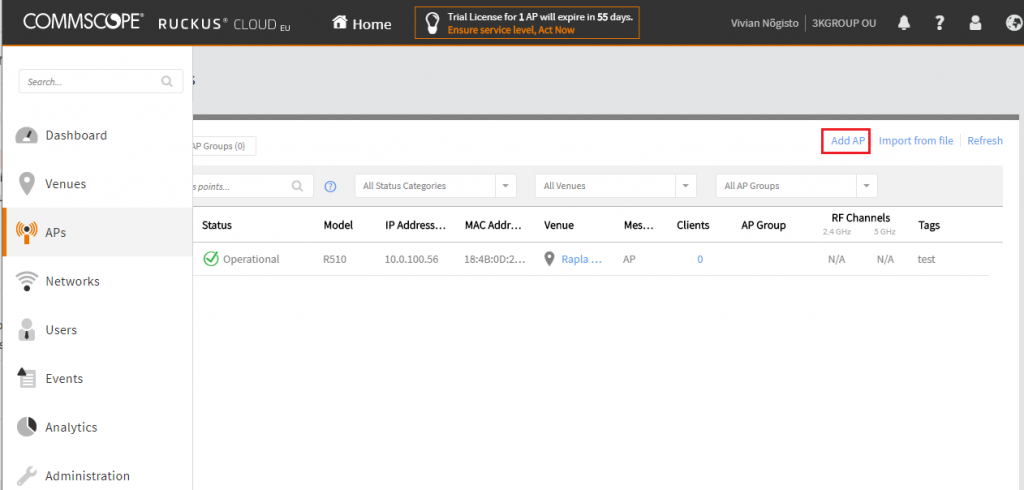Click the search magnifier in sidebar
1024x490 pixels.
(x=167, y=82)
